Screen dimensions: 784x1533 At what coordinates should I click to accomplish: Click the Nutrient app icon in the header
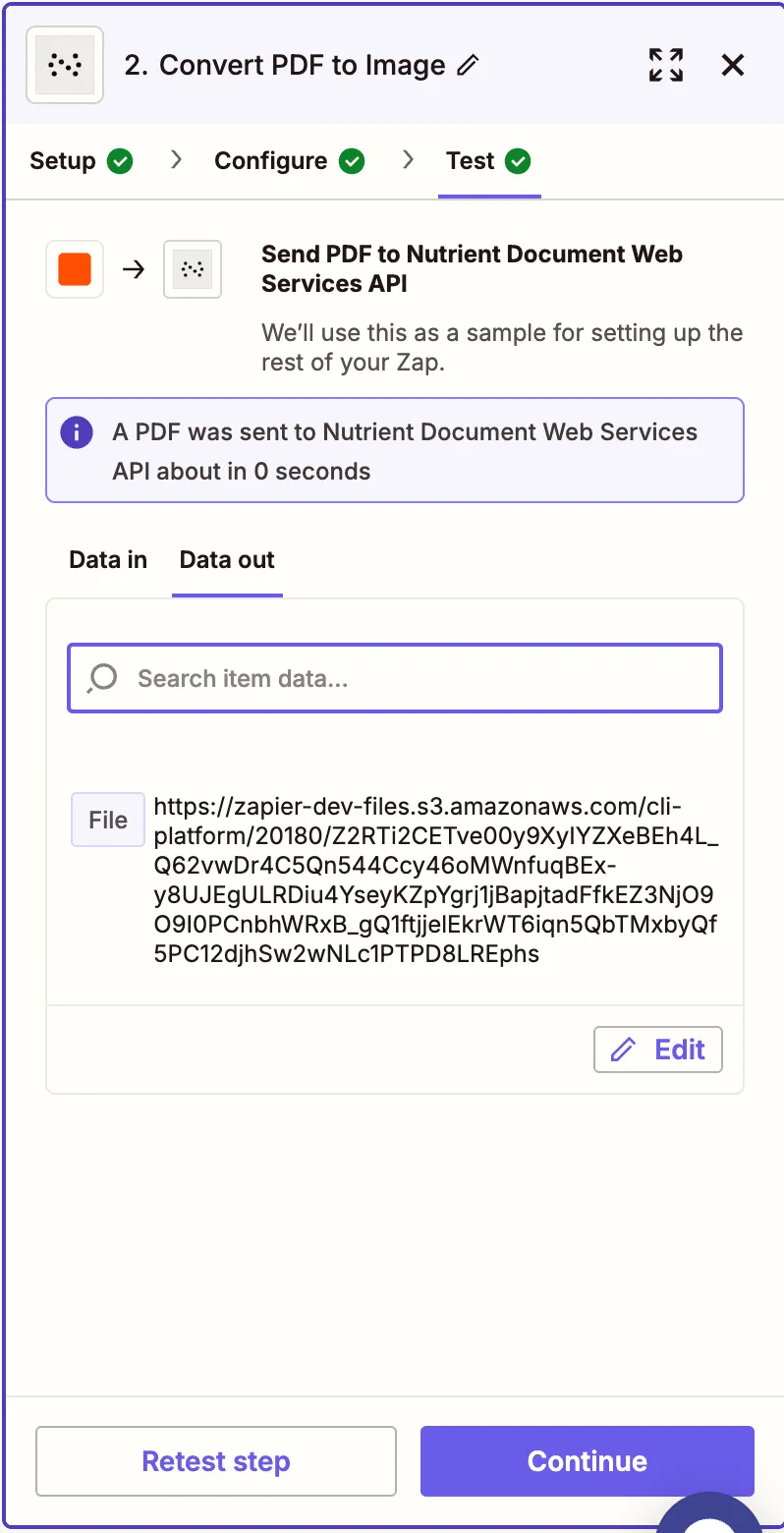click(x=64, y=65)
